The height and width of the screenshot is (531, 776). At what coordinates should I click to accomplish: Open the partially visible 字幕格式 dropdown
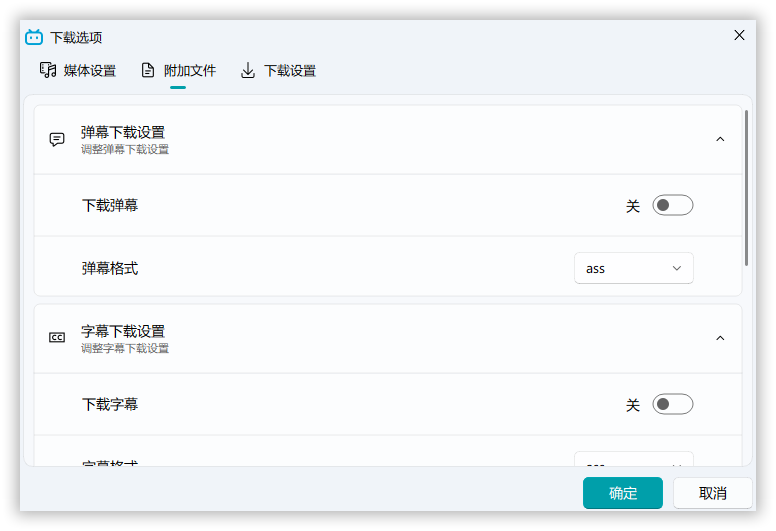633,460
